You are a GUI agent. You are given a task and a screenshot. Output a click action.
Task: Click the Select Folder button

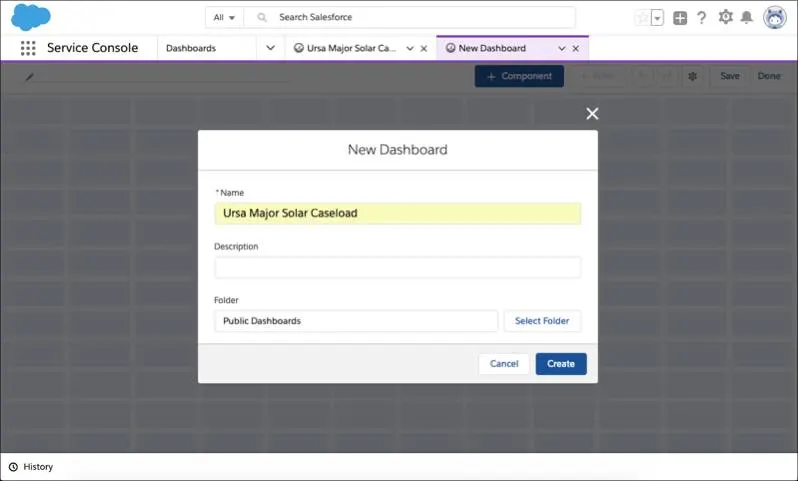pyautogui.click(x=542, y=321)
